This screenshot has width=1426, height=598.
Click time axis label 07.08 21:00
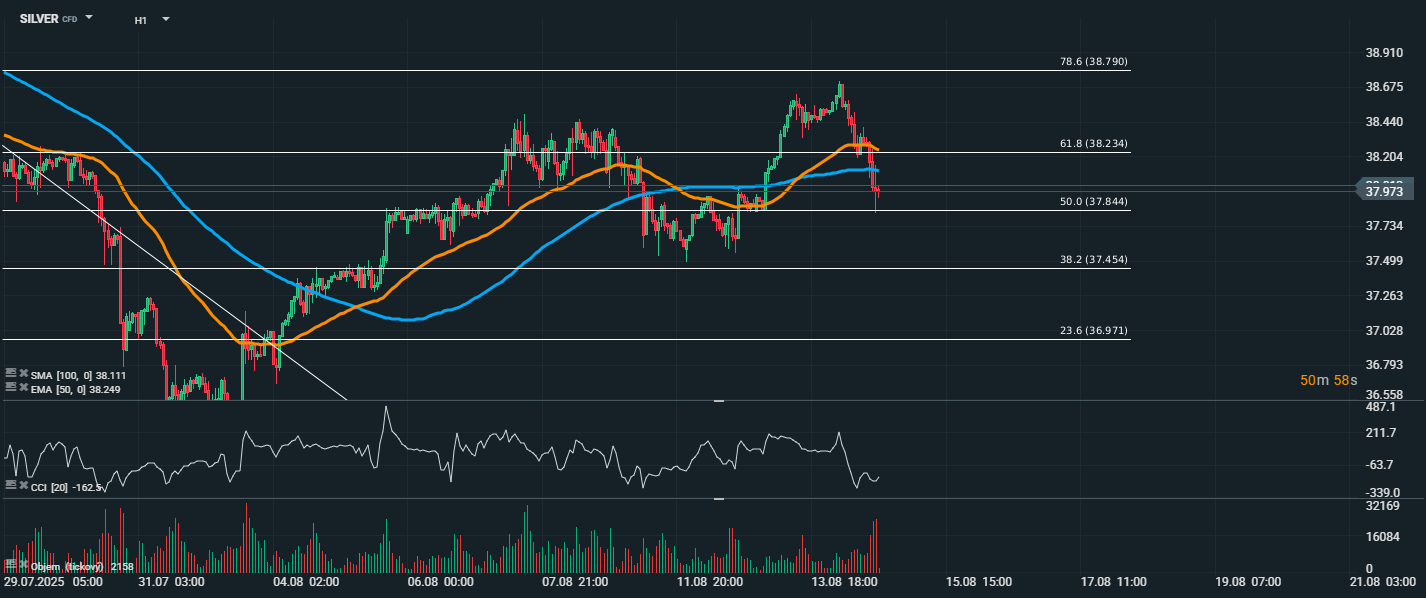click(575, 581)
